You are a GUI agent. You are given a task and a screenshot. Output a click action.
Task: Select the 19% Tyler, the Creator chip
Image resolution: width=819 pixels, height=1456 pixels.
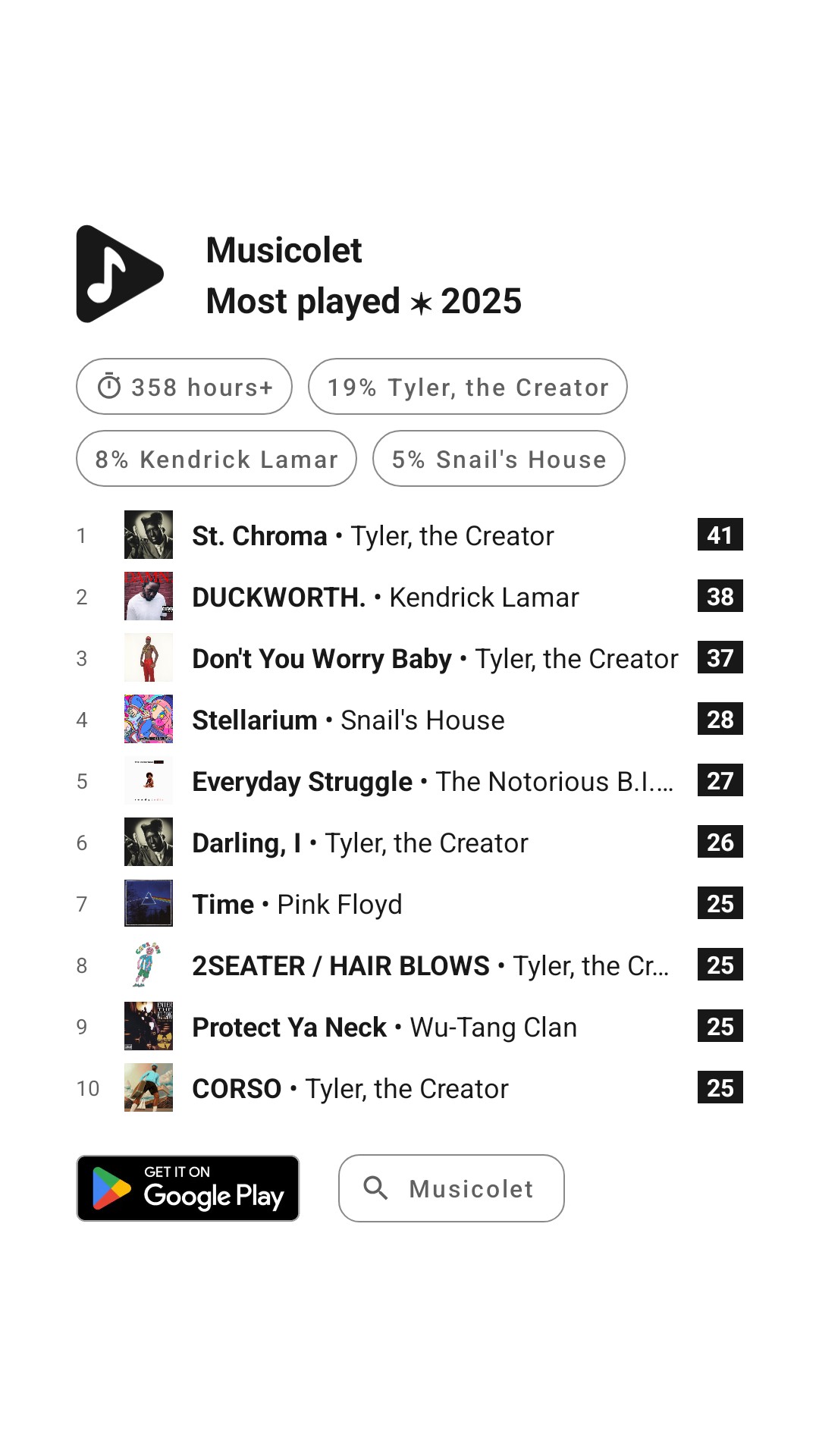[x=467, y=387]
